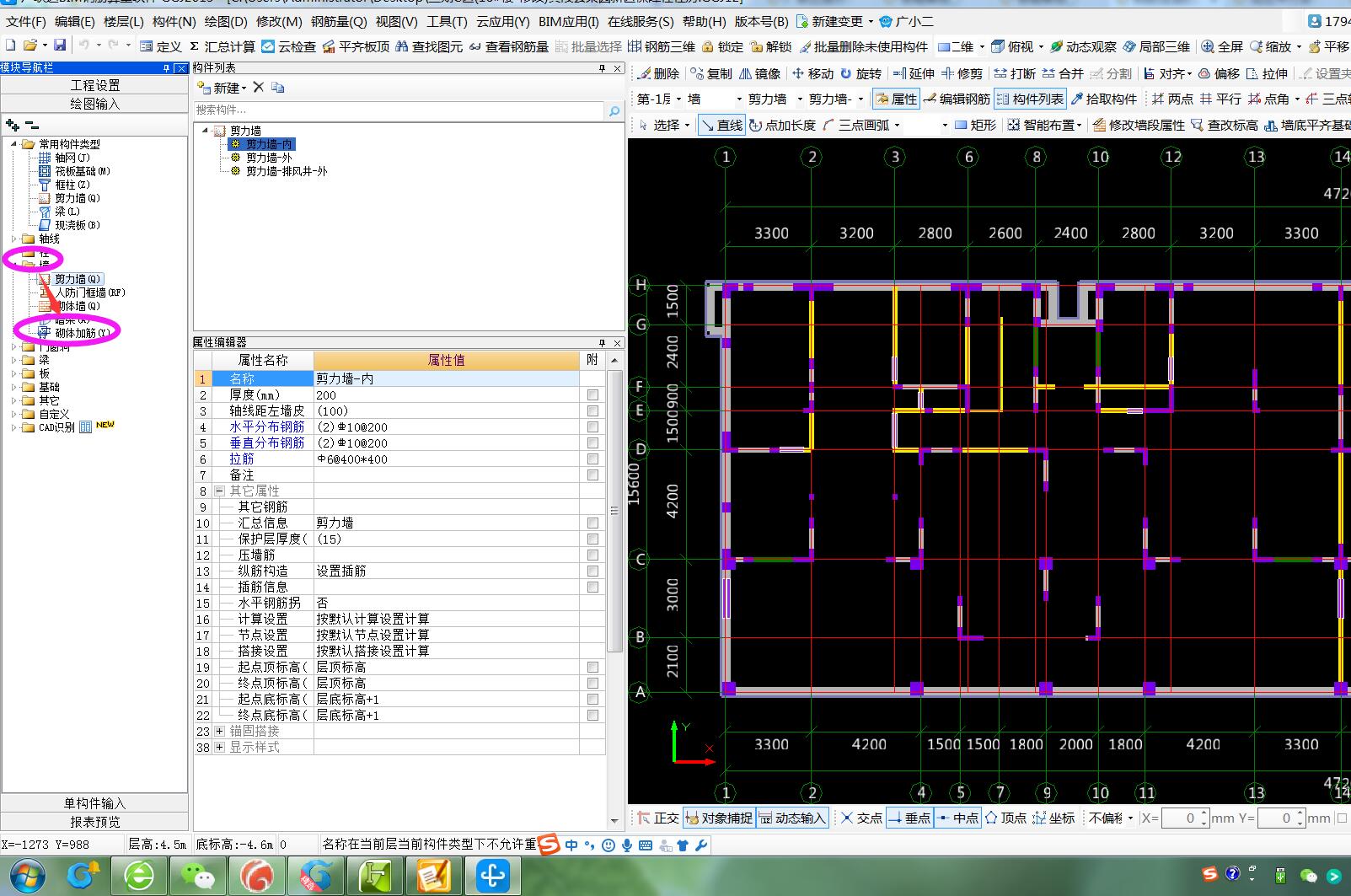Viewport: 1351px width, 896px height.
Task: Toggle checkbox for 起点顶标高 row
Action: point(592,667)
